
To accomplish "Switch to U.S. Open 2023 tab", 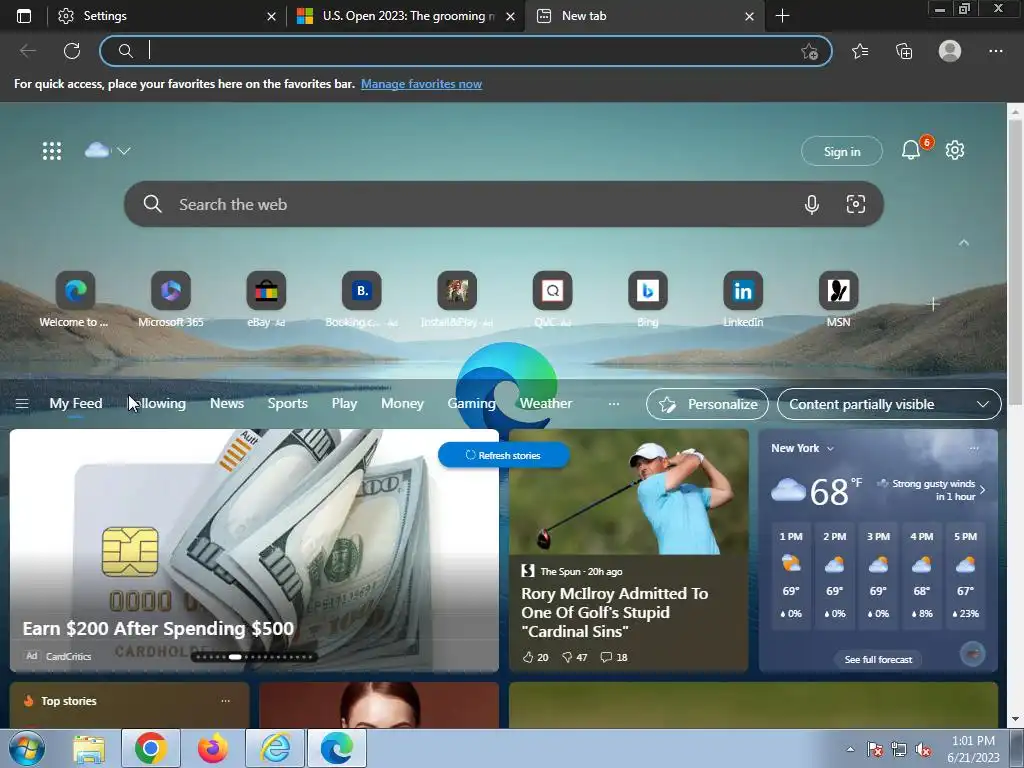I will click(405, 16).
